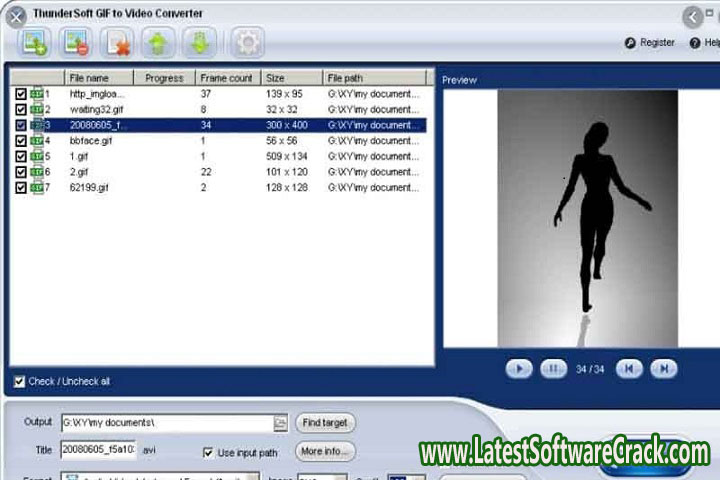Pause the GIF preview playback
The width and height of the screenshot is (720, 480).
[553, 369]
